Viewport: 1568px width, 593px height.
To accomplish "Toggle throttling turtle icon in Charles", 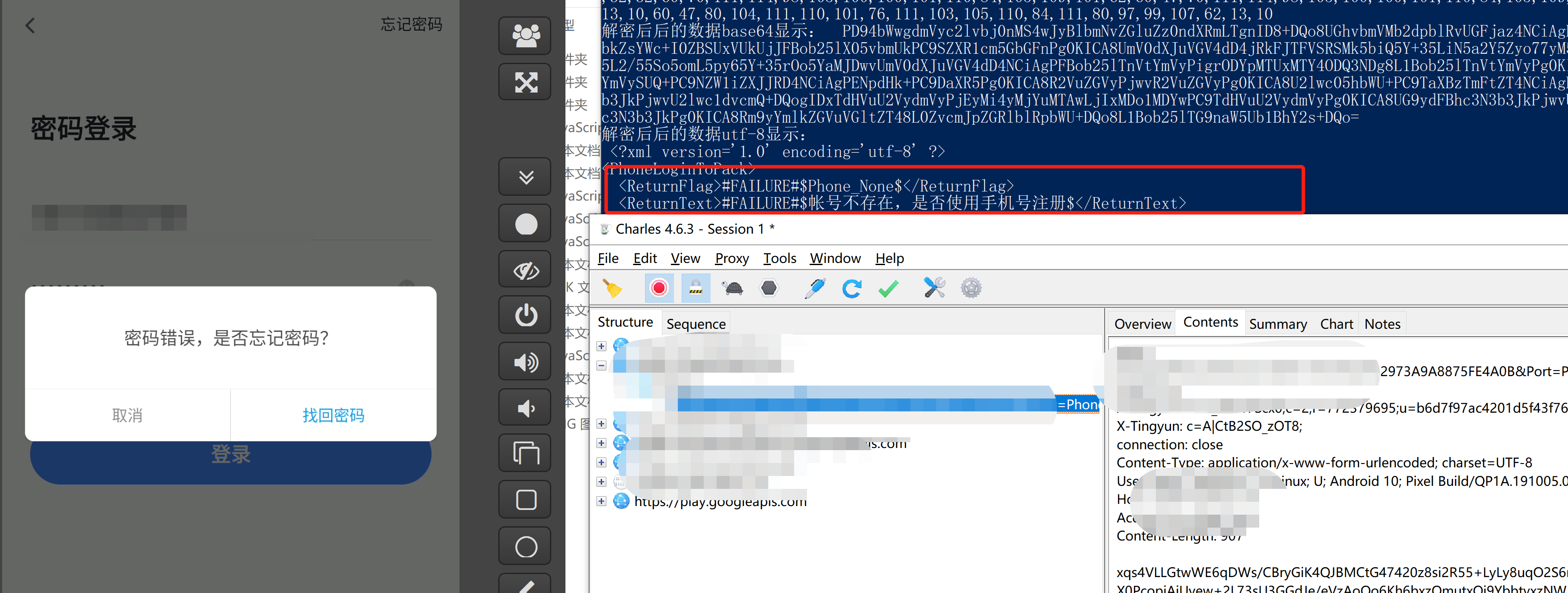I will click(x=732, y=288).
